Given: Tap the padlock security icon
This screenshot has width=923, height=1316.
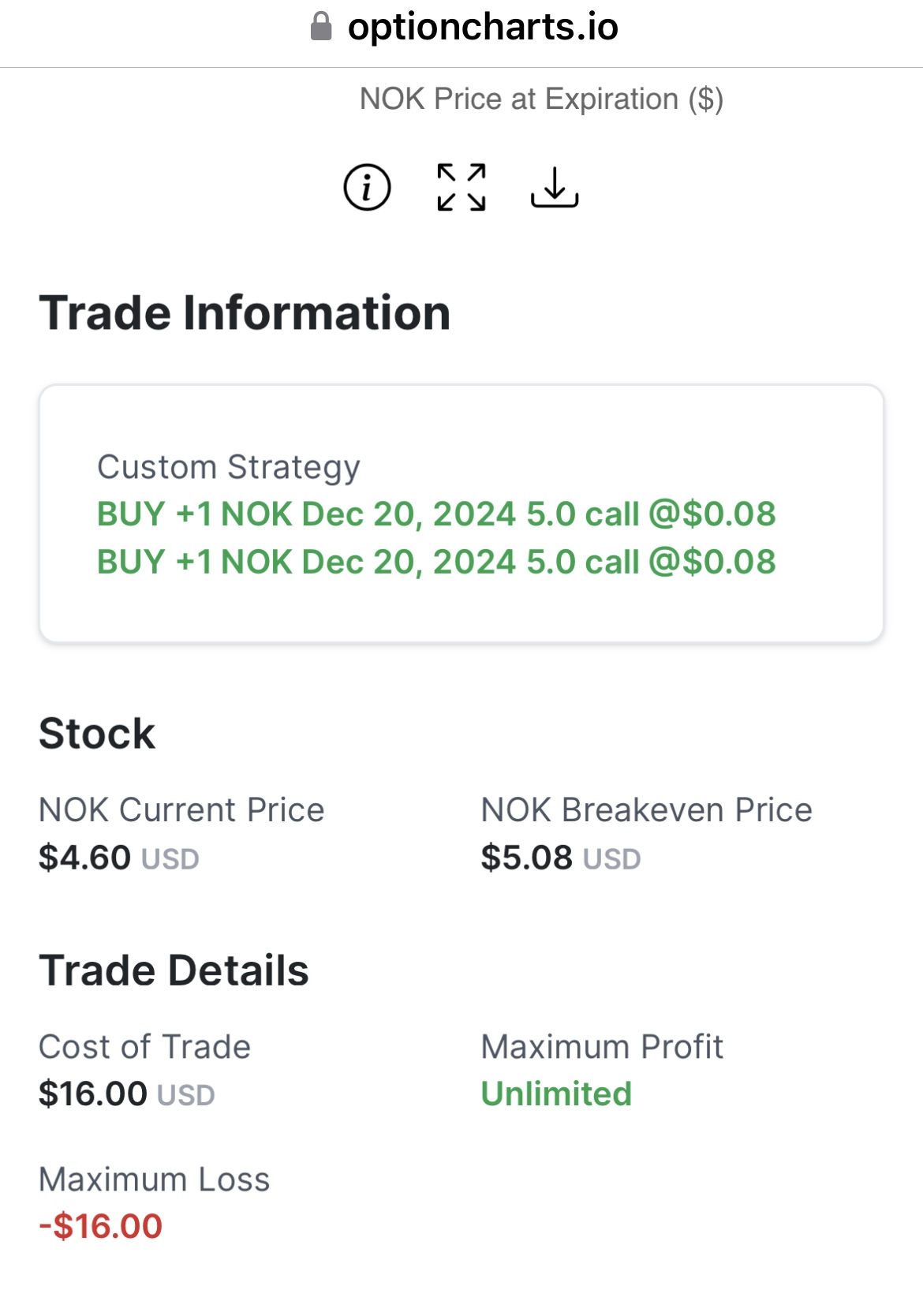Looking at the screenshot, I should pyautogui.click(x=321, y=26).
